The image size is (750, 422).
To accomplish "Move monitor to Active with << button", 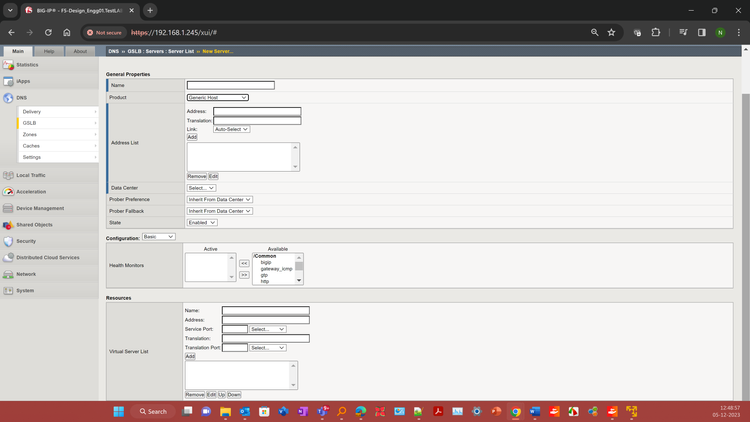I will point(243,264).
